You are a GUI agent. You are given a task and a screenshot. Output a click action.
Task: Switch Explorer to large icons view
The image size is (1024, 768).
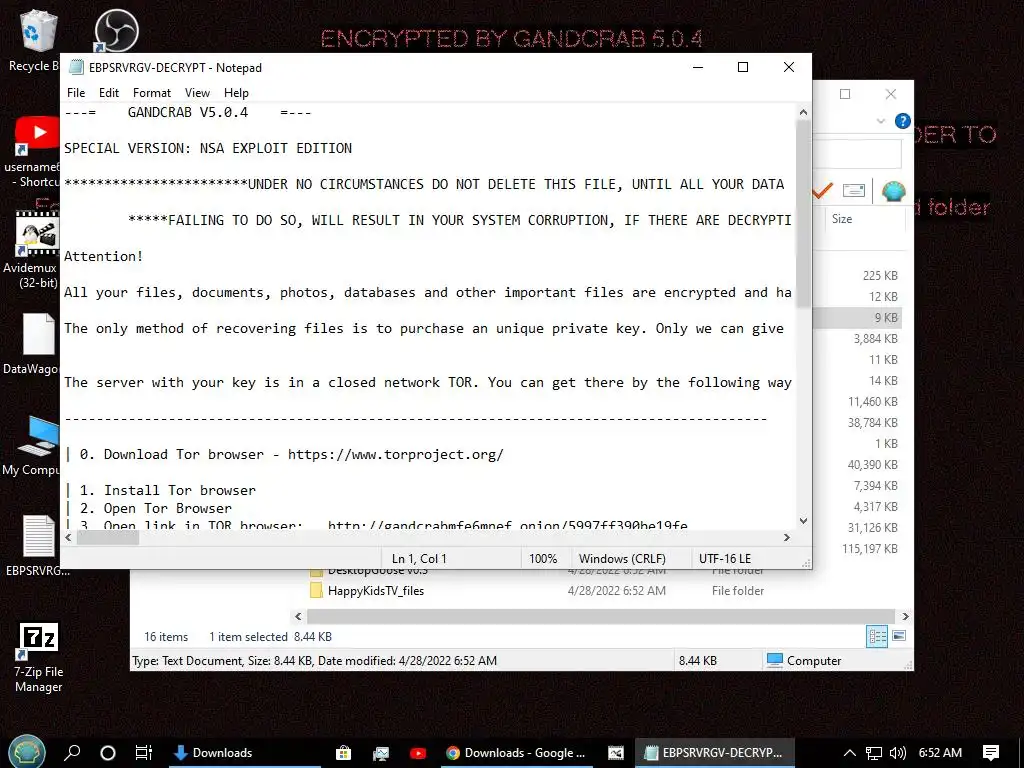[x=899, y=635]
